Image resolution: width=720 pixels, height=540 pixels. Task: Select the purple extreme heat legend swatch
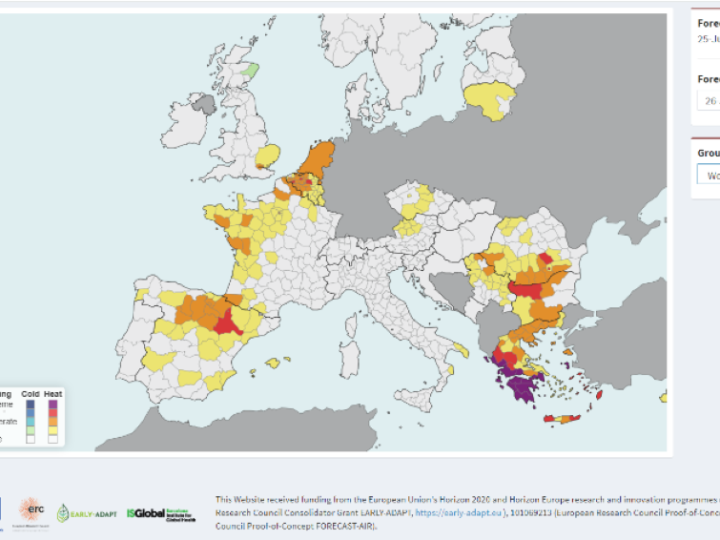[53, 405]
